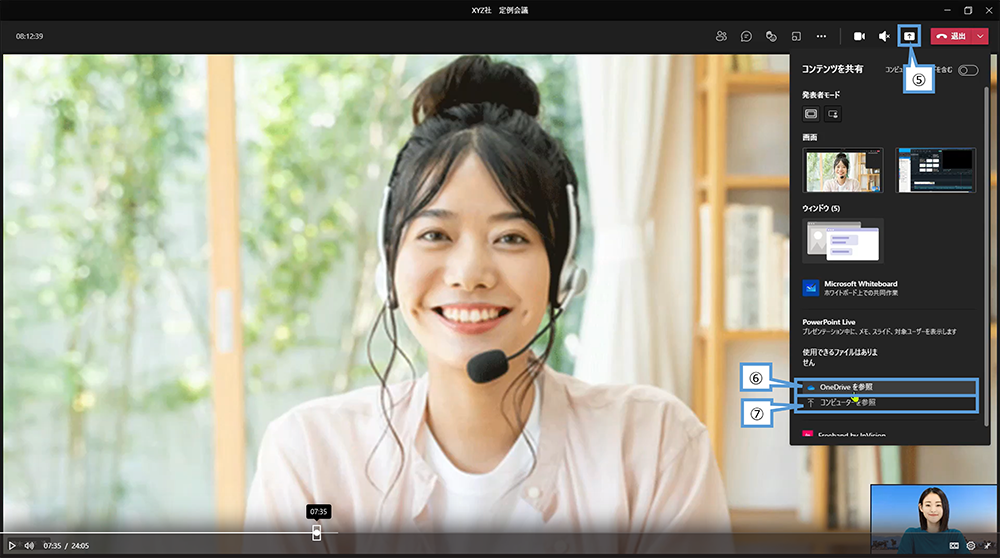1000x558 pixels.
Task: Unmute the muted audio icon
Action: (884, 36)
